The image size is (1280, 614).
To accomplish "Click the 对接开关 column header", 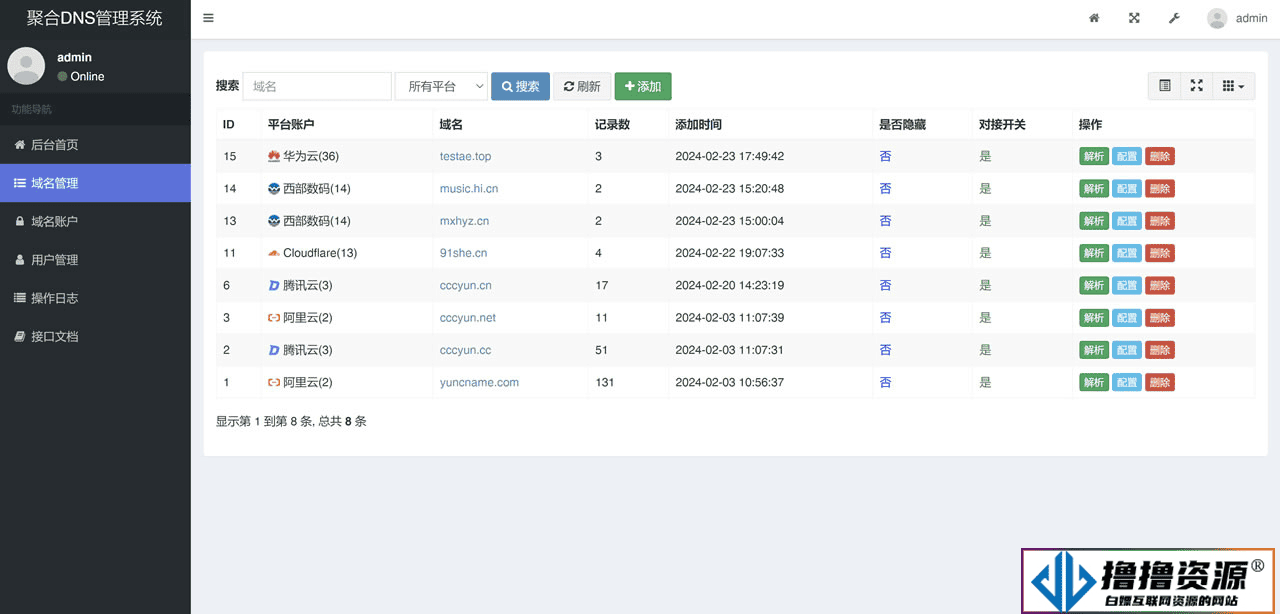I will (1002, 125).
